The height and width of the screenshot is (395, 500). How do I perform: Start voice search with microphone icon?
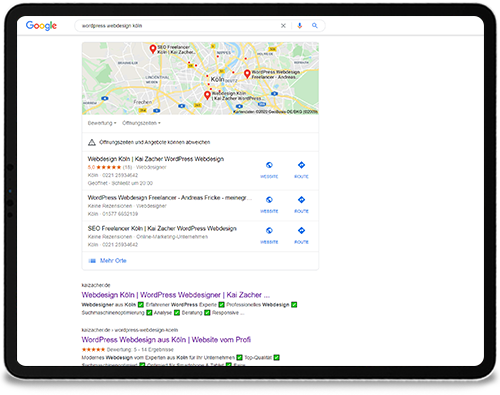click(x=300, y=26)
